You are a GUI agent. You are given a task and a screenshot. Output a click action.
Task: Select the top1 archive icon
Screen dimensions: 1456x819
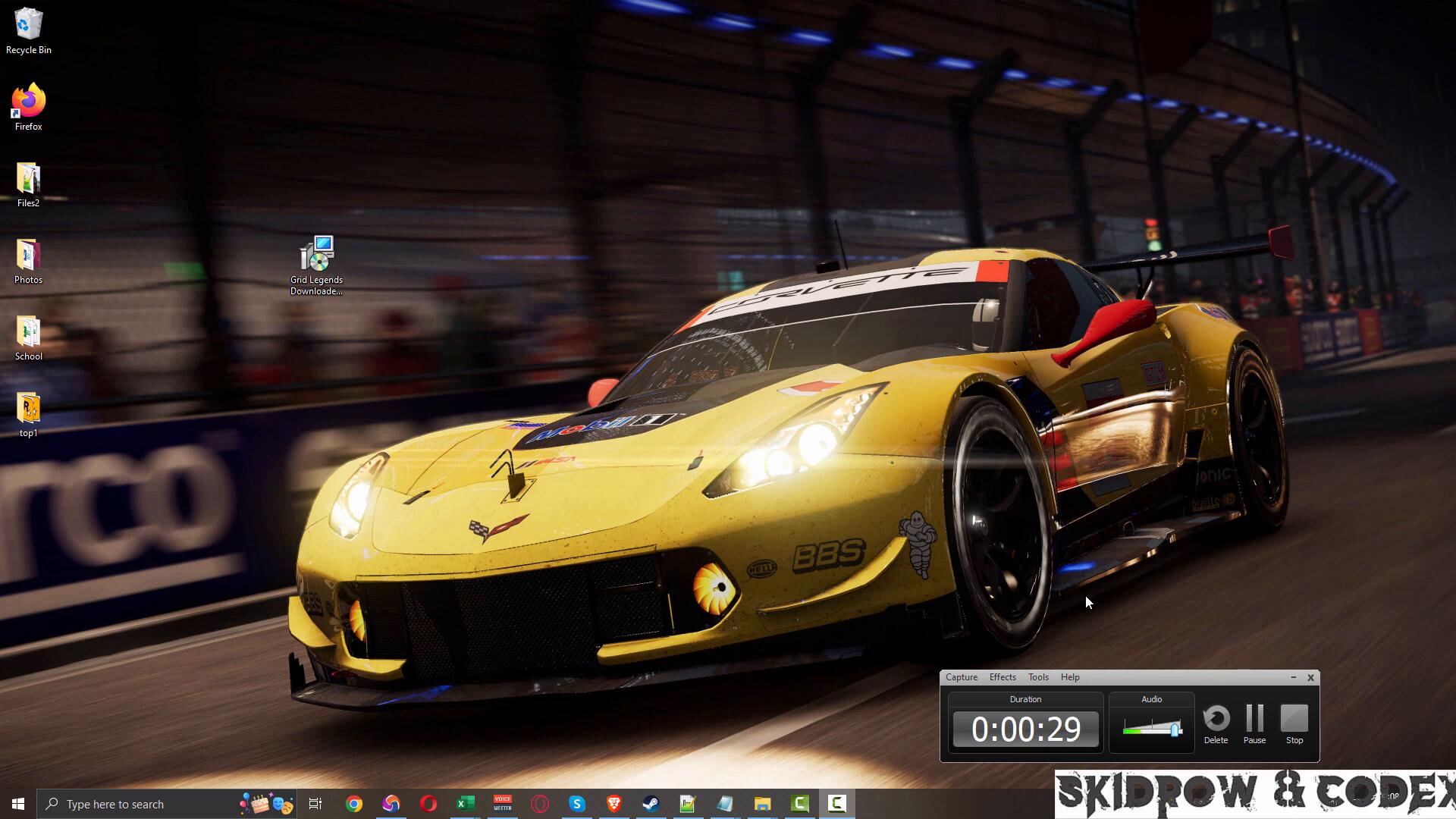click(x=28, y=413)
